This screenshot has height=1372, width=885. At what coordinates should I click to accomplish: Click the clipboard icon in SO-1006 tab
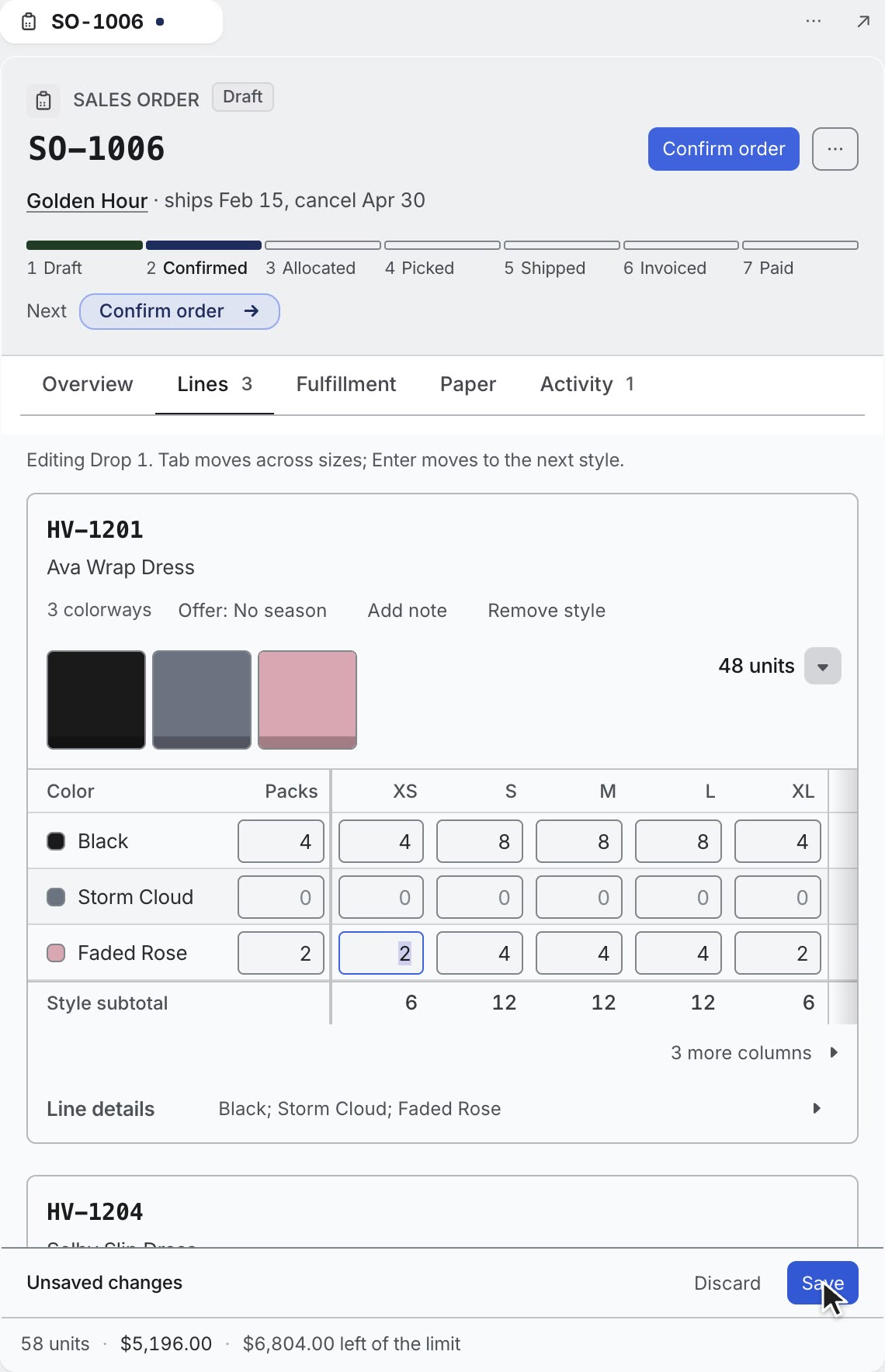point(29,22)
